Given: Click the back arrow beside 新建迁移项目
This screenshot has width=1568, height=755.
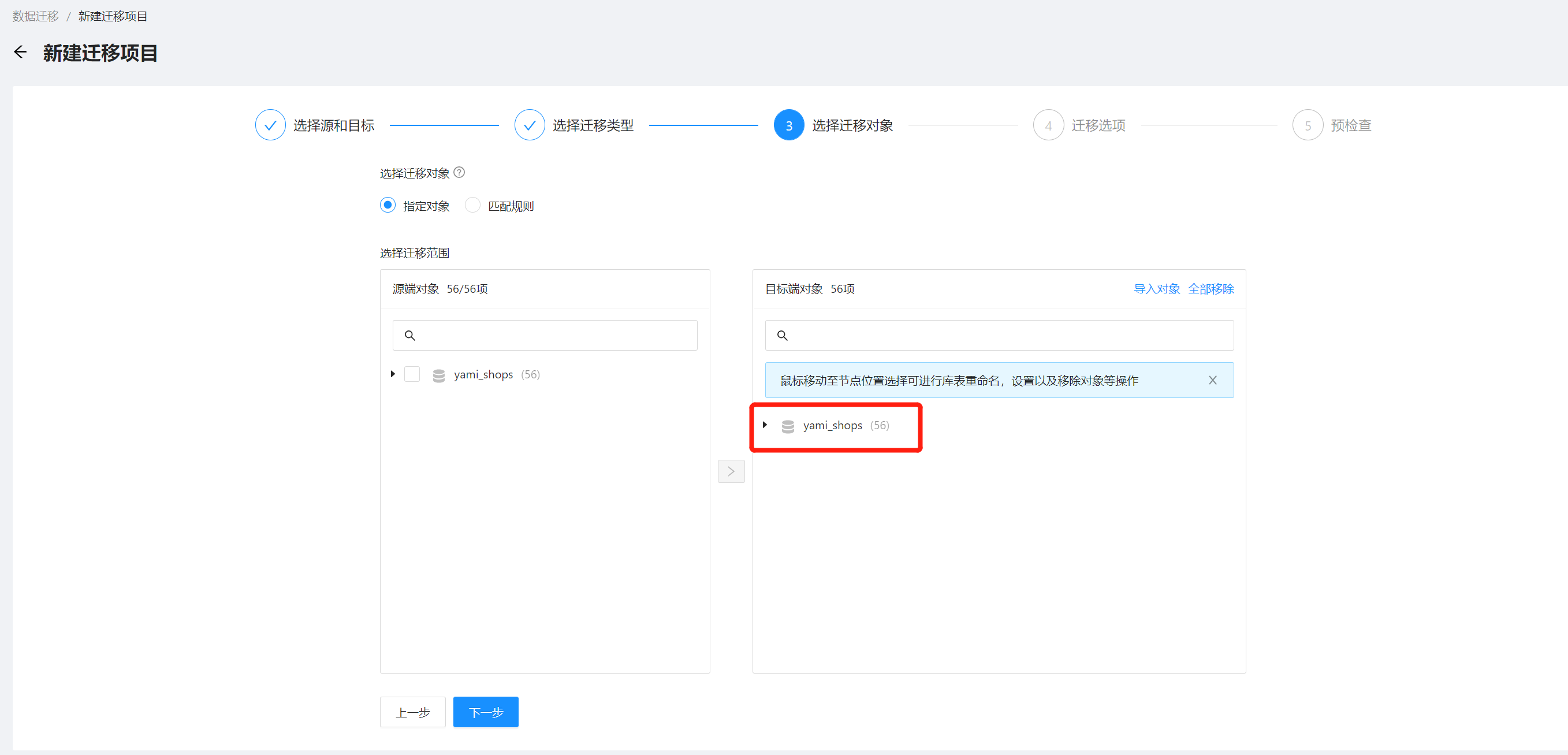Looking at the screenshot, I should 20,53.
